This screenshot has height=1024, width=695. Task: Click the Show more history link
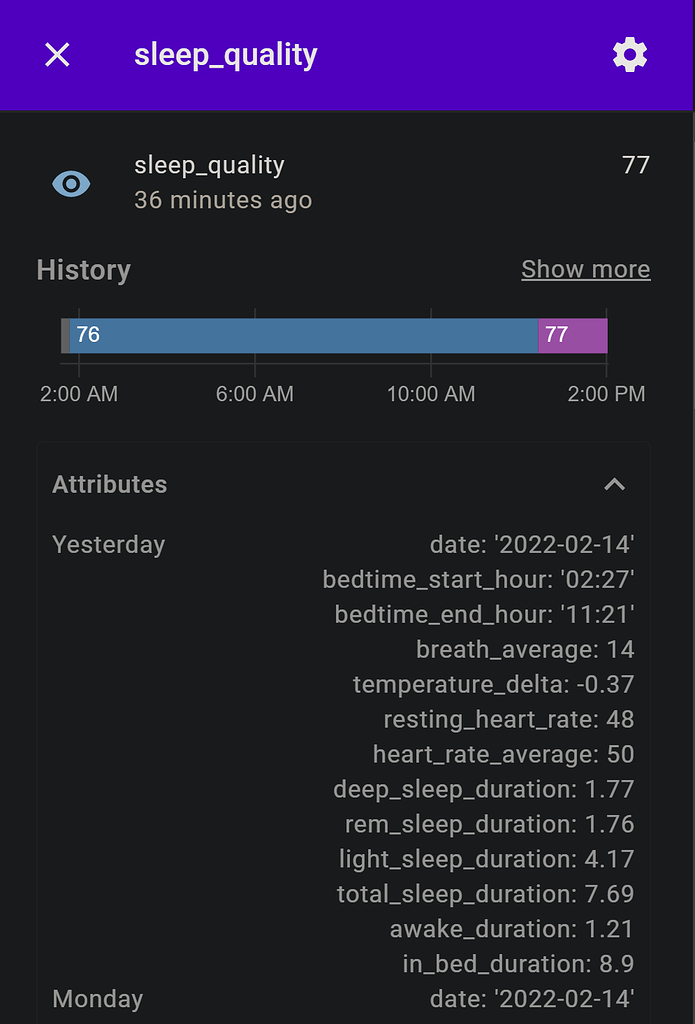[x=585, y=270]
